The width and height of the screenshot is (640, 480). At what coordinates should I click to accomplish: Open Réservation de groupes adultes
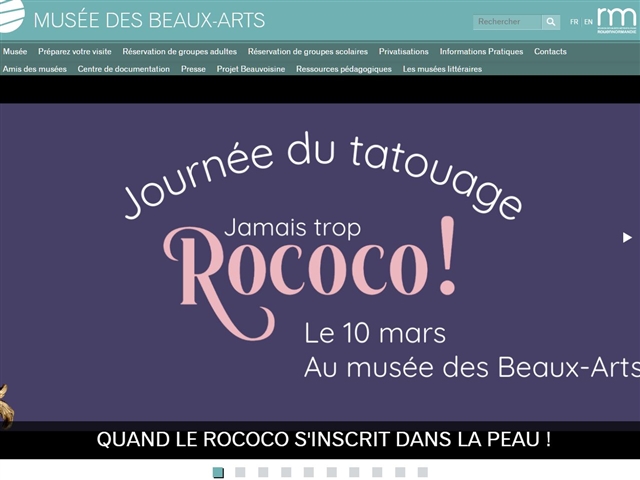(180, 51)
